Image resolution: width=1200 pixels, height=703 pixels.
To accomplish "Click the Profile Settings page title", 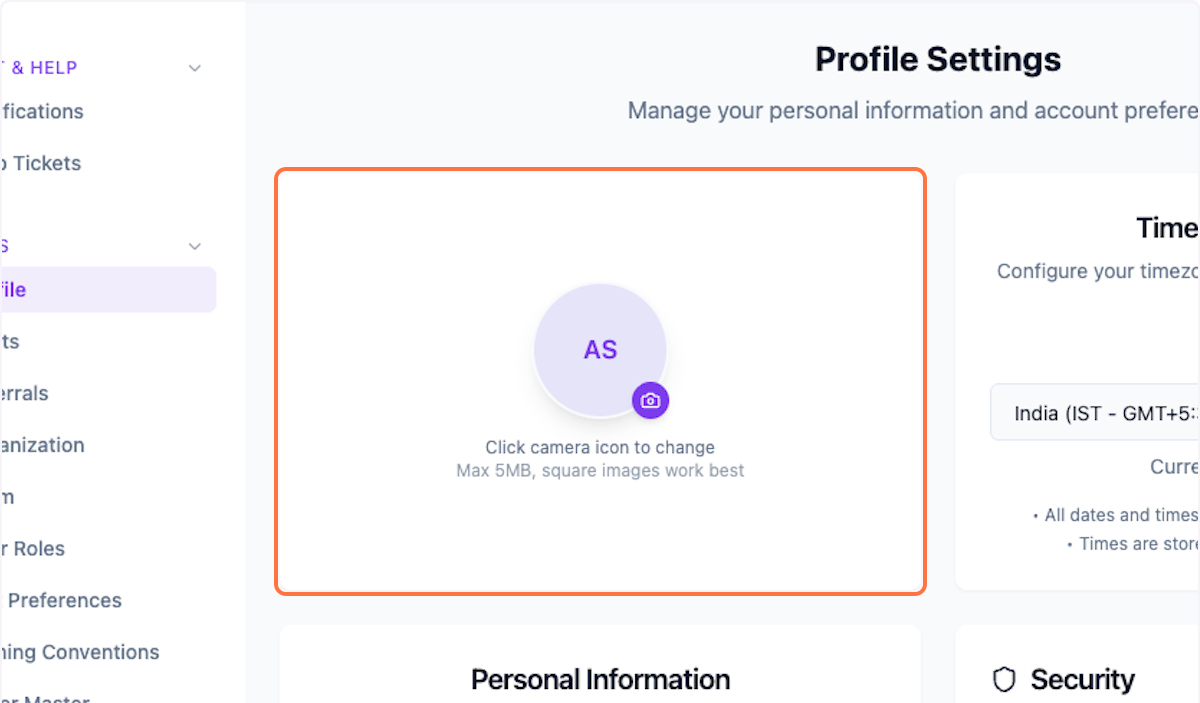I will [x=938, y=59].
